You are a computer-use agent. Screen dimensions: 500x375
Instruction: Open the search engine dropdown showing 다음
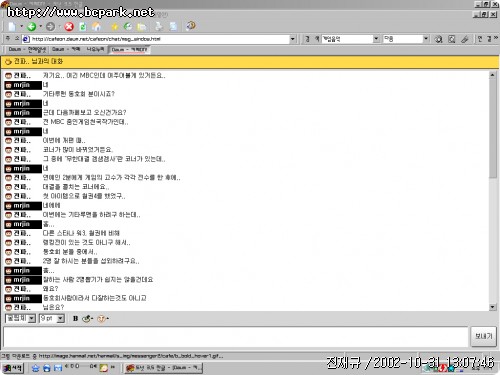[426, 39]
